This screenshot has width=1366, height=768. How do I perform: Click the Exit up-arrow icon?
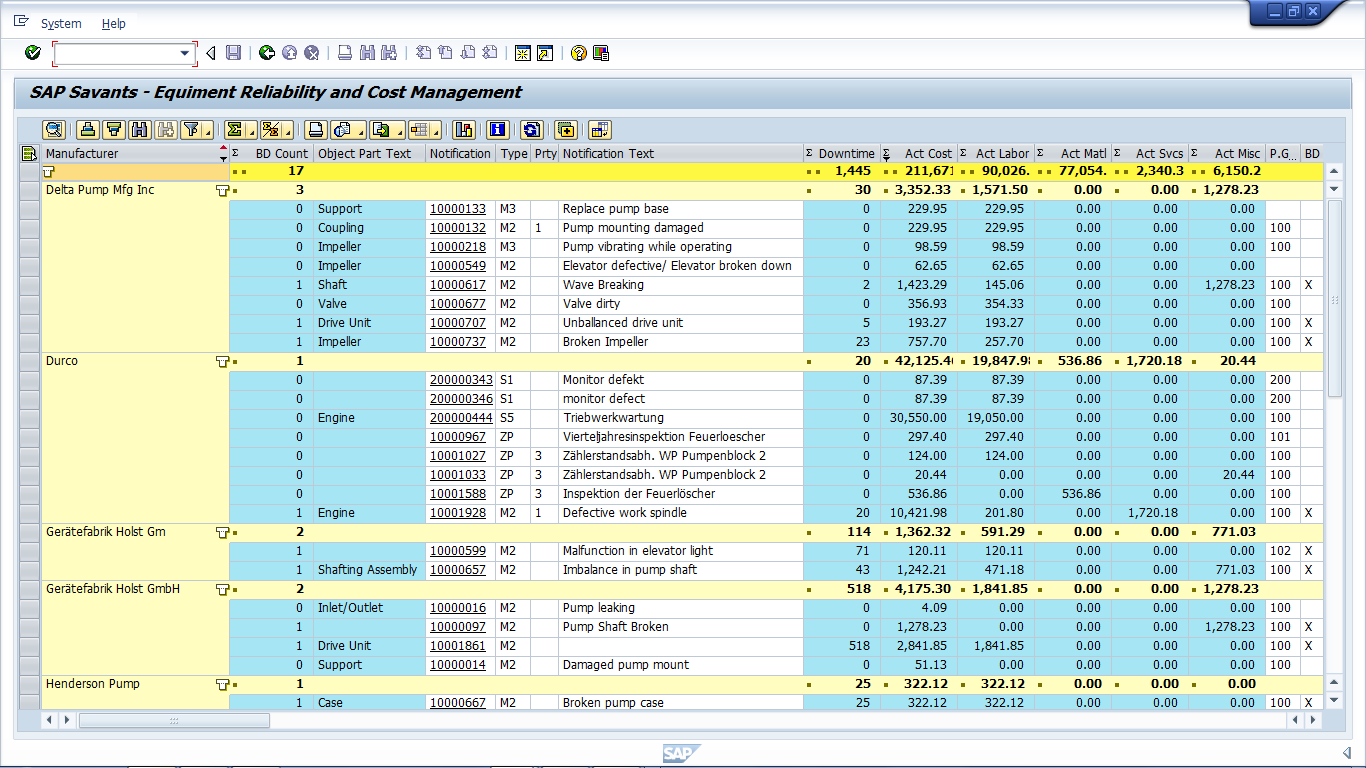pos(289,53)
